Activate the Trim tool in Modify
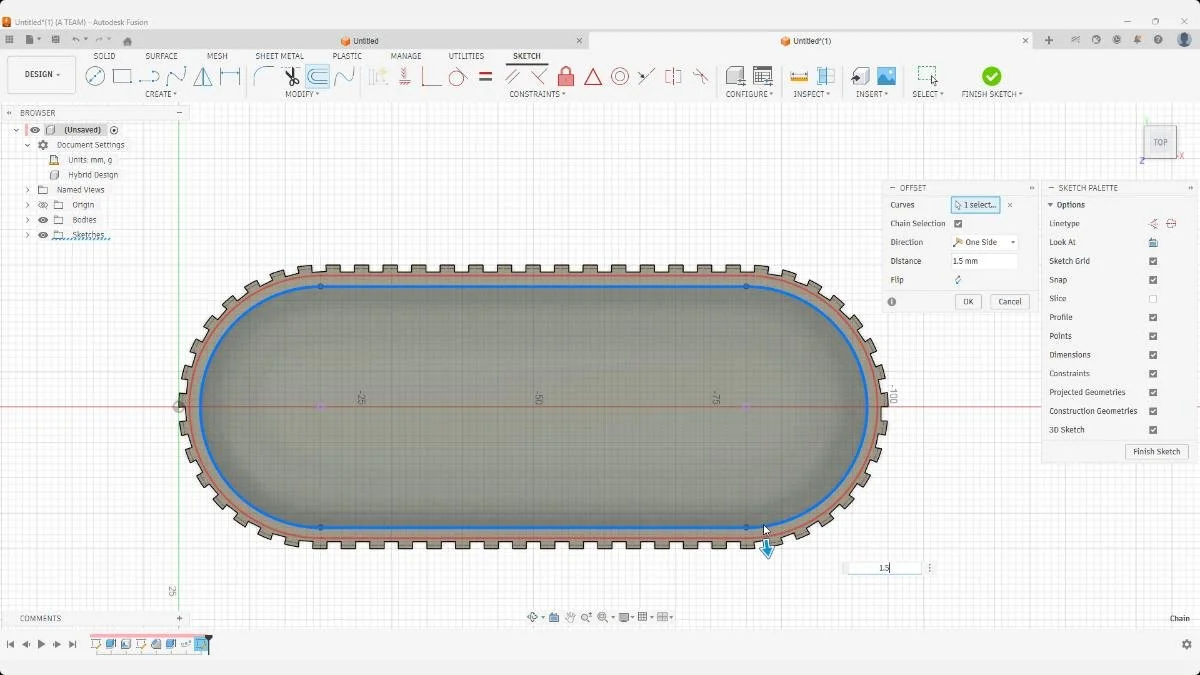Viewport: 1200px width, 675px height. (290, 76)
